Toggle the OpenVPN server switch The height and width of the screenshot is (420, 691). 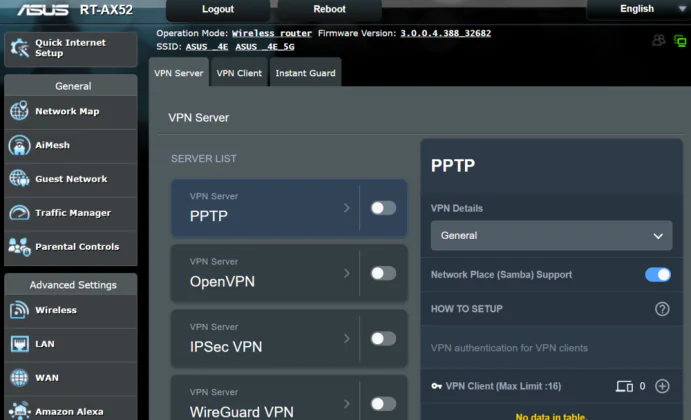pos(383,273)
